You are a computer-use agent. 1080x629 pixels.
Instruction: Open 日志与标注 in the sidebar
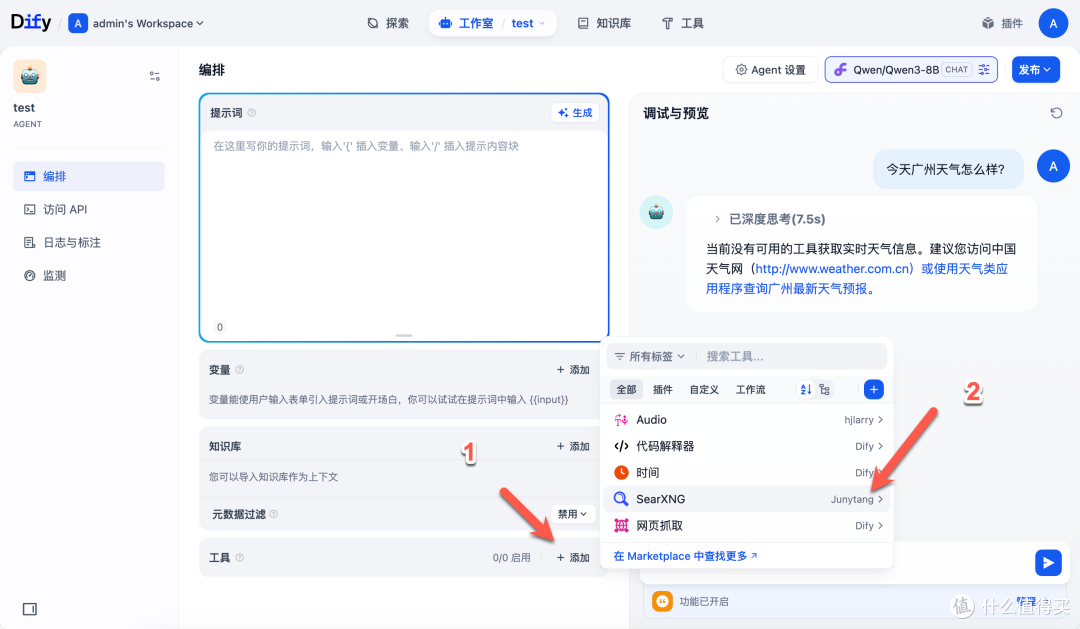pos(89,243)
